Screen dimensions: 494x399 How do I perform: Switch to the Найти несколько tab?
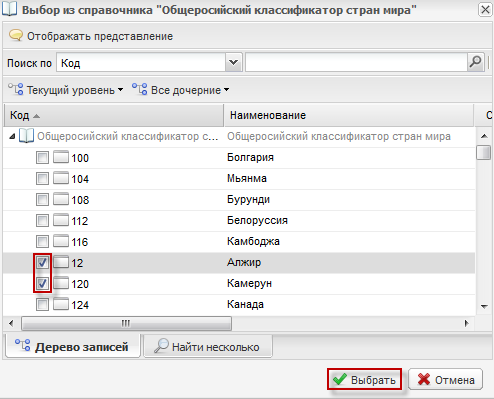pyautogui.click(x=208, y=347)
